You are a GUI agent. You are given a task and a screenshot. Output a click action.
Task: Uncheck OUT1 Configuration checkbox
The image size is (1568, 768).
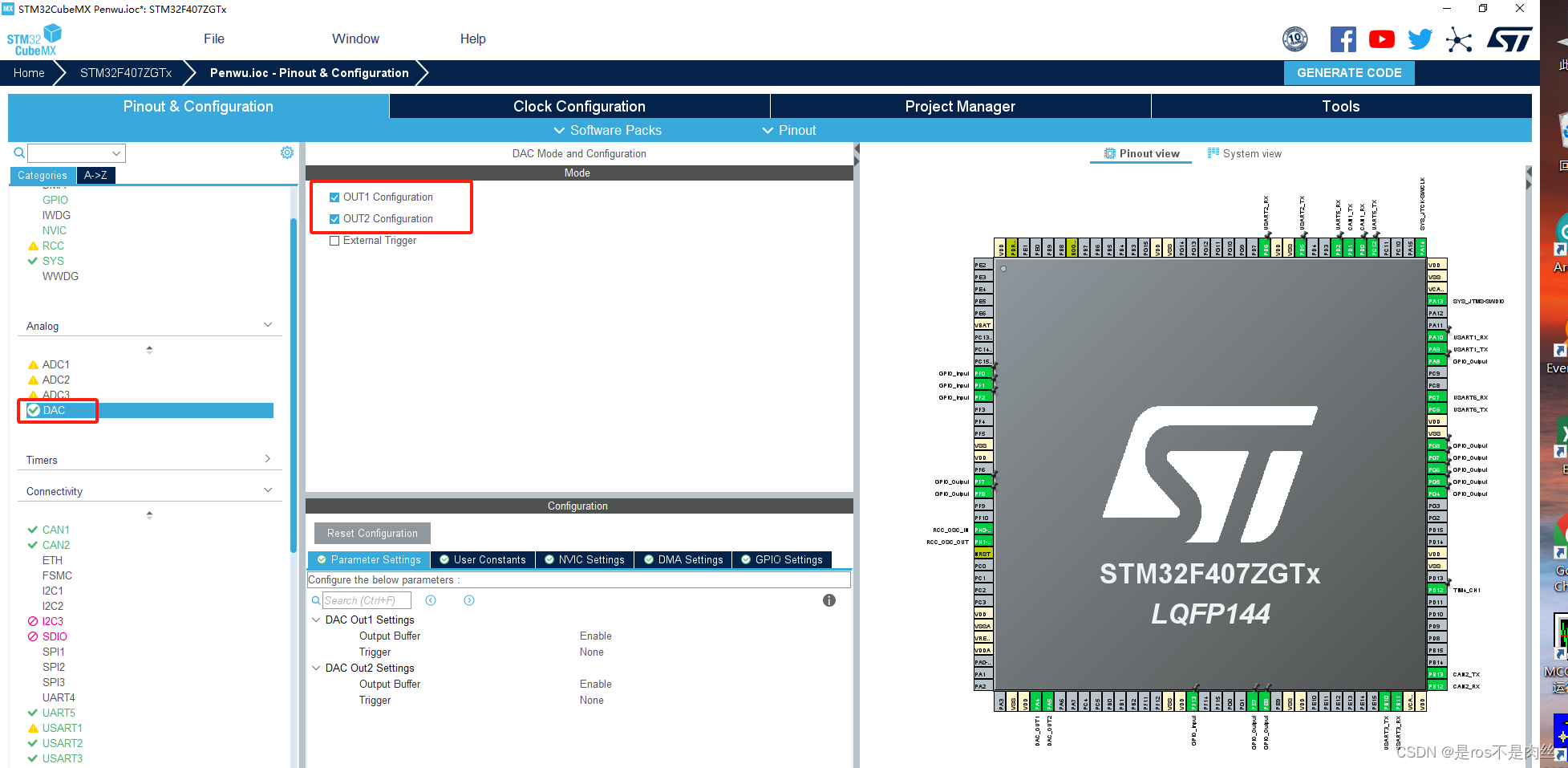coord(334,197)
